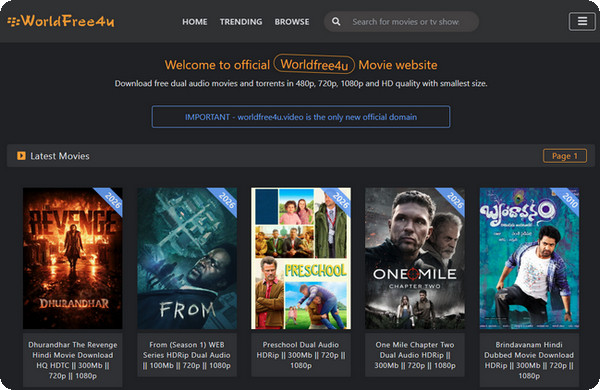Screen dimensions: 600x390
Task: Go to HOME
Action: click(x=195, y=22)
